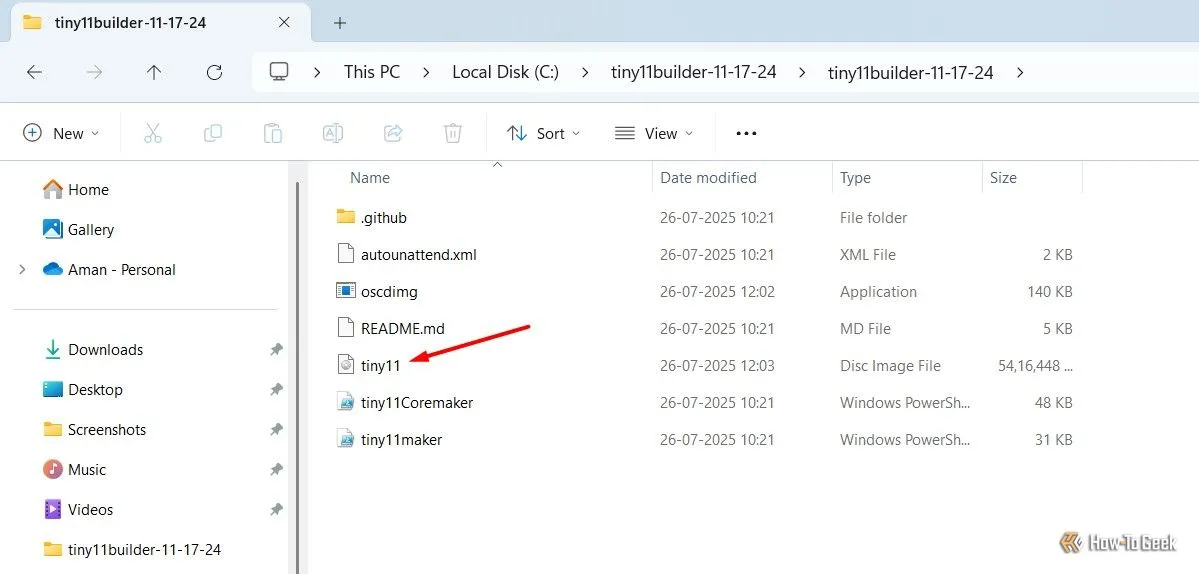The image size is (1199, 574).
Task: Select the tiny11builder-11-17-24 window tab
Action: pyautogui.click(x=161, y=23)
